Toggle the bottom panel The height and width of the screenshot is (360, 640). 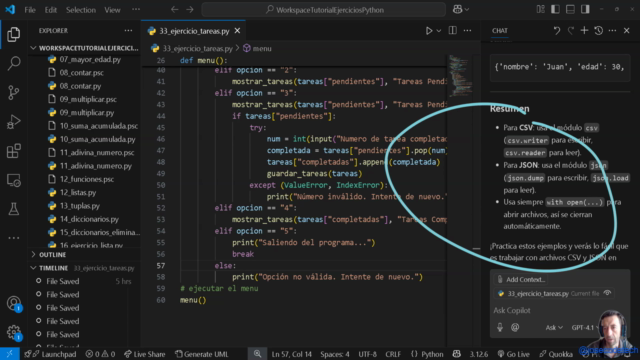[570, 9]
